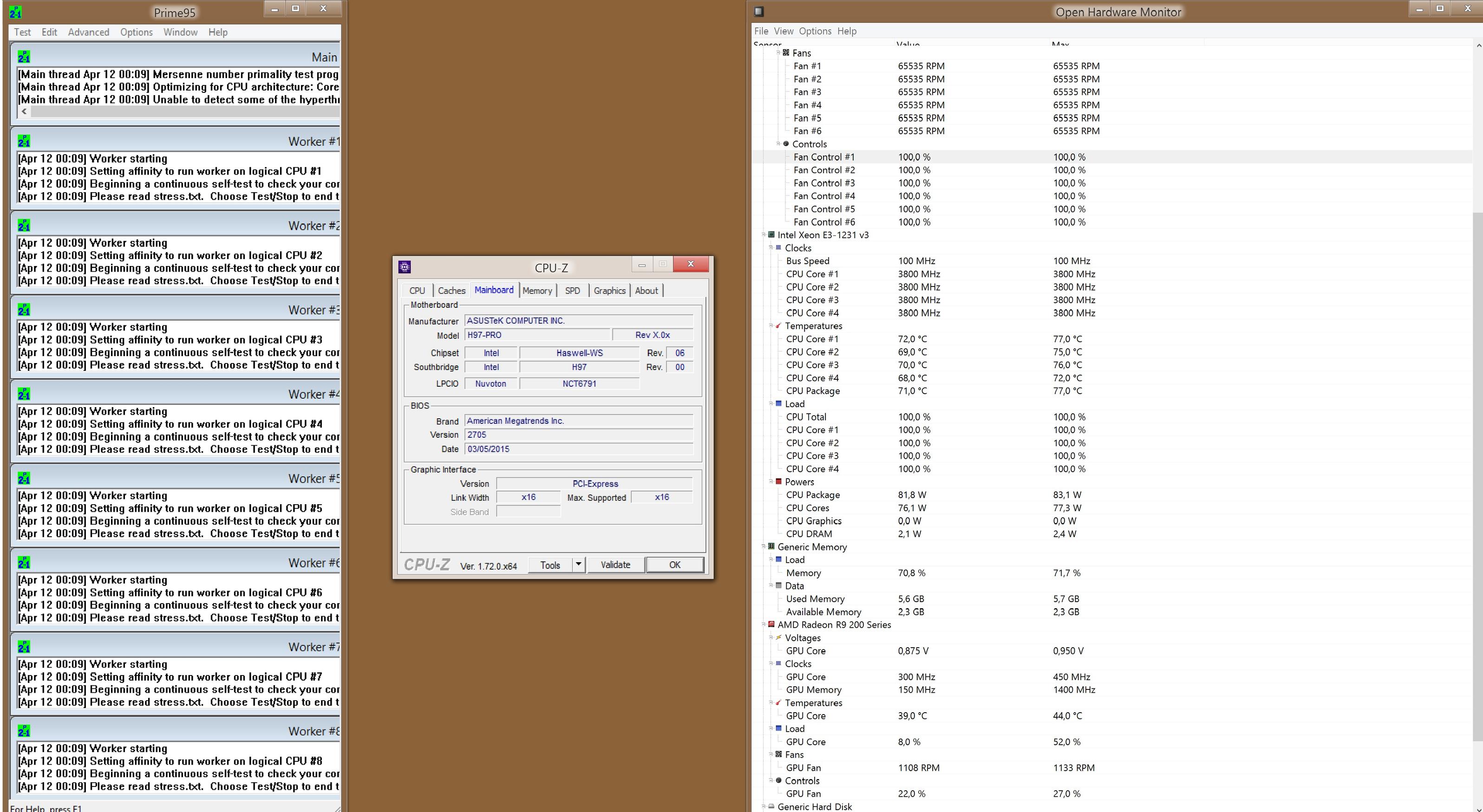Collapse the Fans group in hardware tree

pos(778,52)
